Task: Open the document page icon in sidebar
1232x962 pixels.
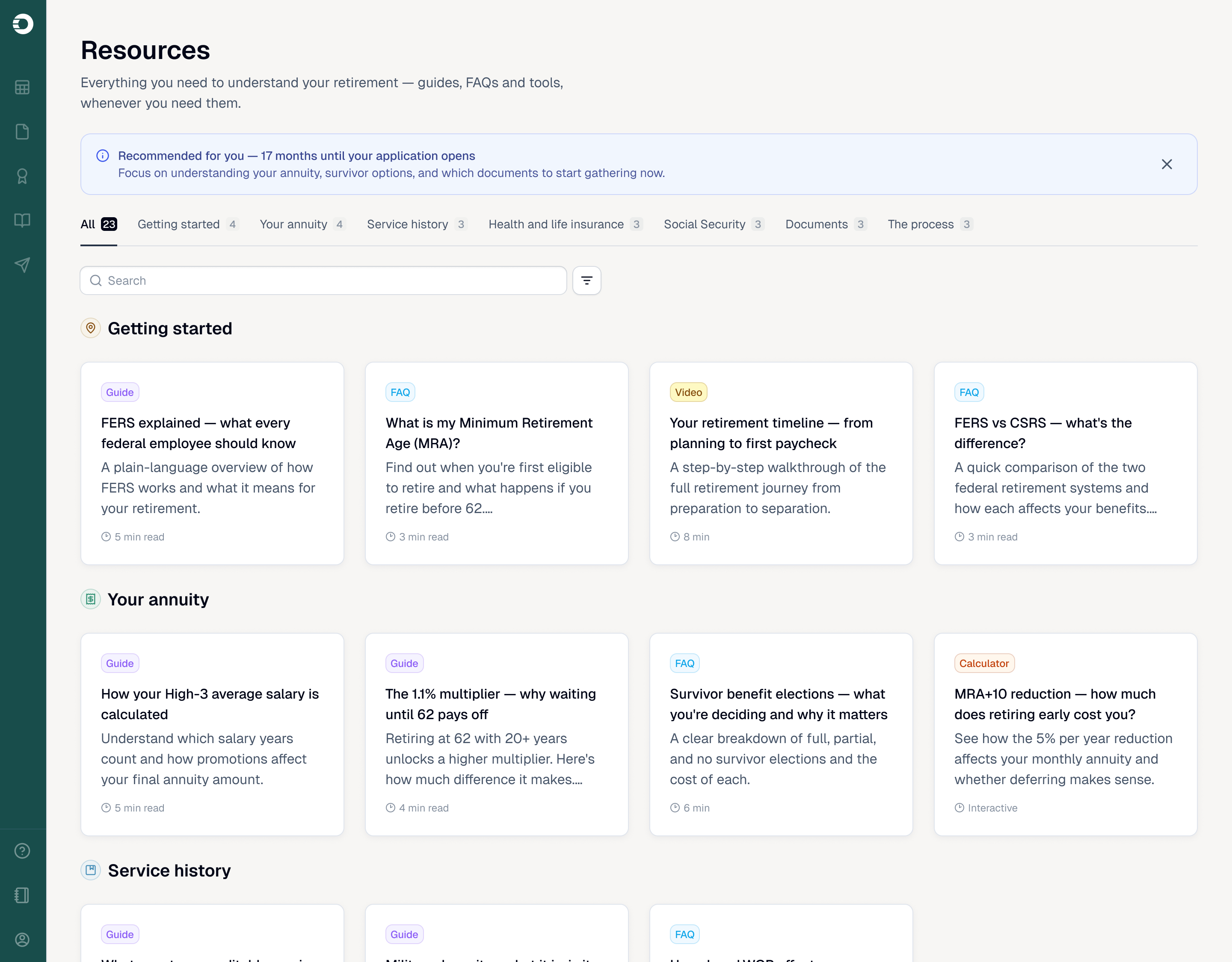Action: (23, 132)
